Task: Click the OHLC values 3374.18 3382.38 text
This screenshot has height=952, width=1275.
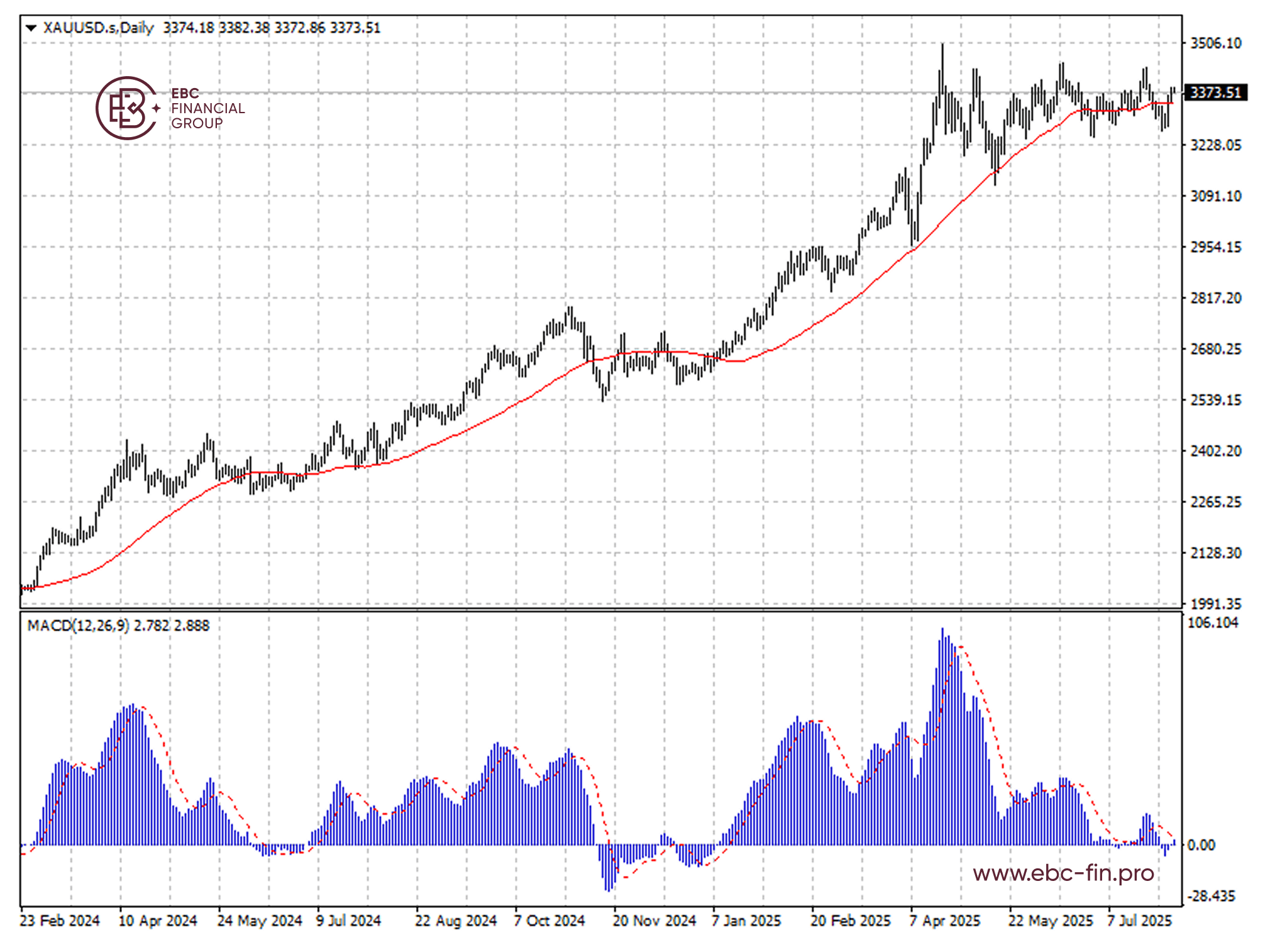Action: (x=217, y=28)
